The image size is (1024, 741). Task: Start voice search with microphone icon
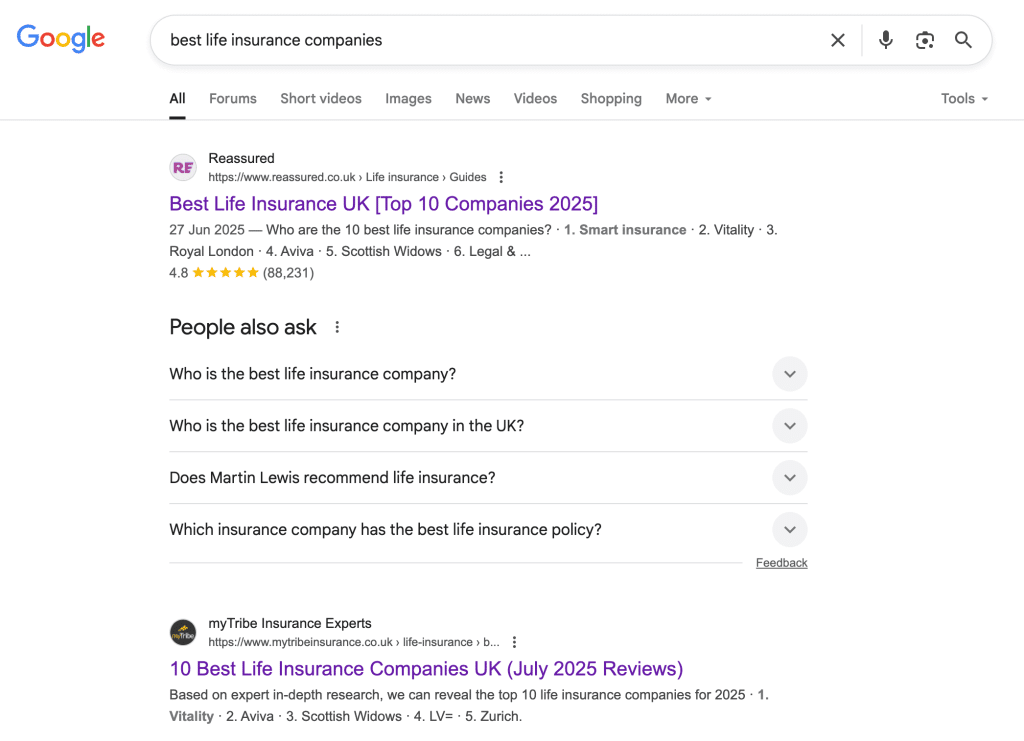click(x=885, y=40)
